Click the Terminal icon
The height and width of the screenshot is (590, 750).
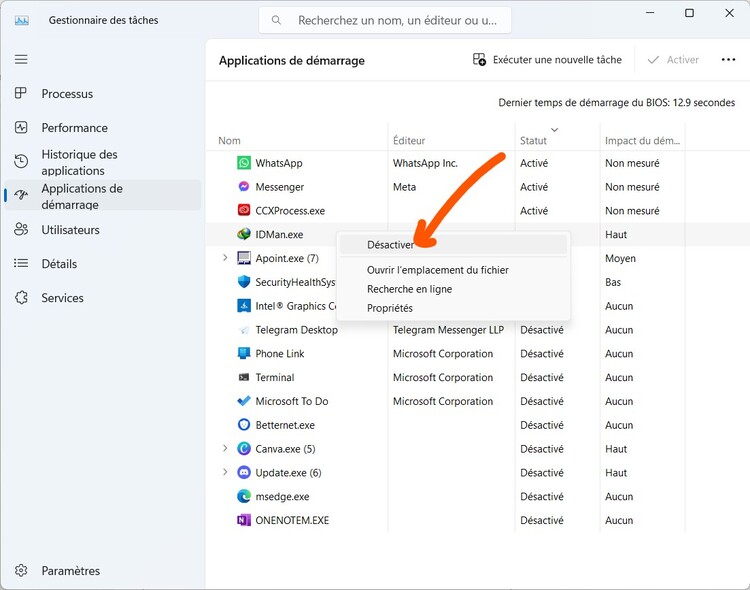click(244, 377)
